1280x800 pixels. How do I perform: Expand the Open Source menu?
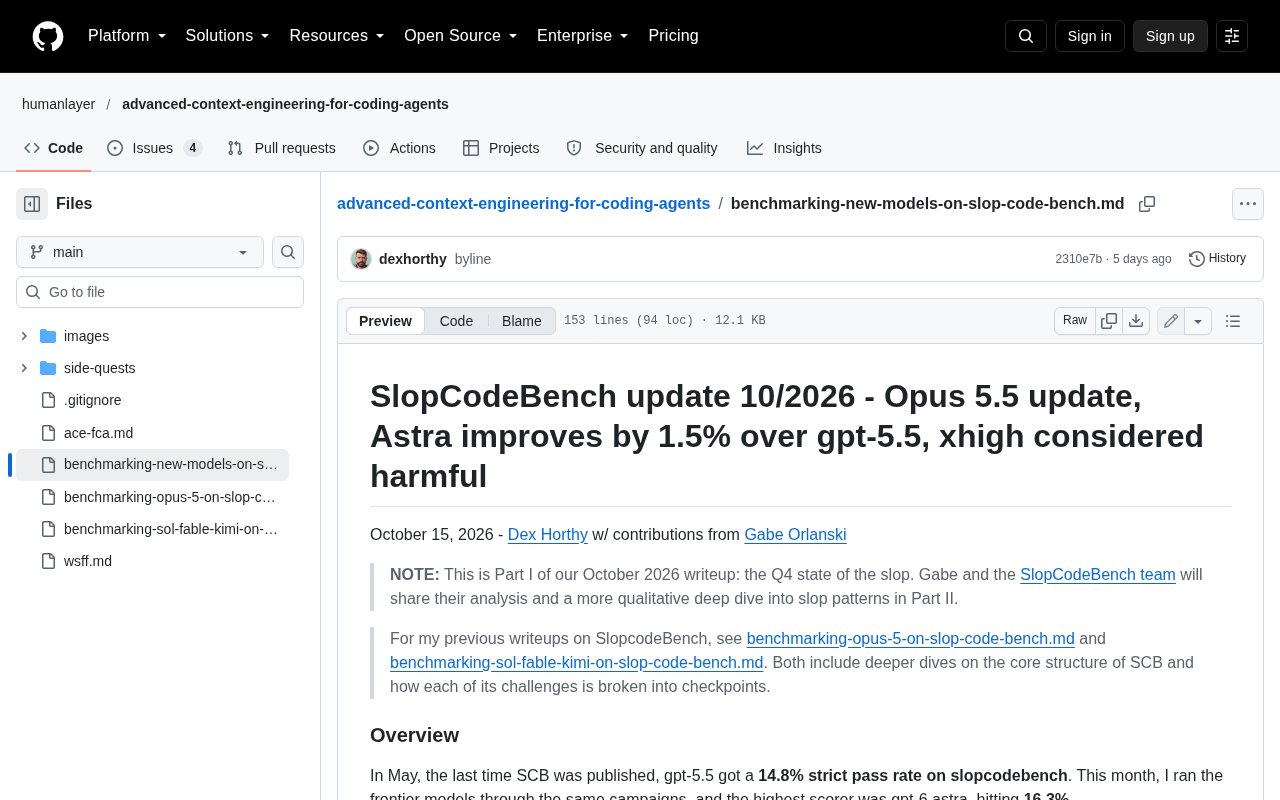coord(461,36)
